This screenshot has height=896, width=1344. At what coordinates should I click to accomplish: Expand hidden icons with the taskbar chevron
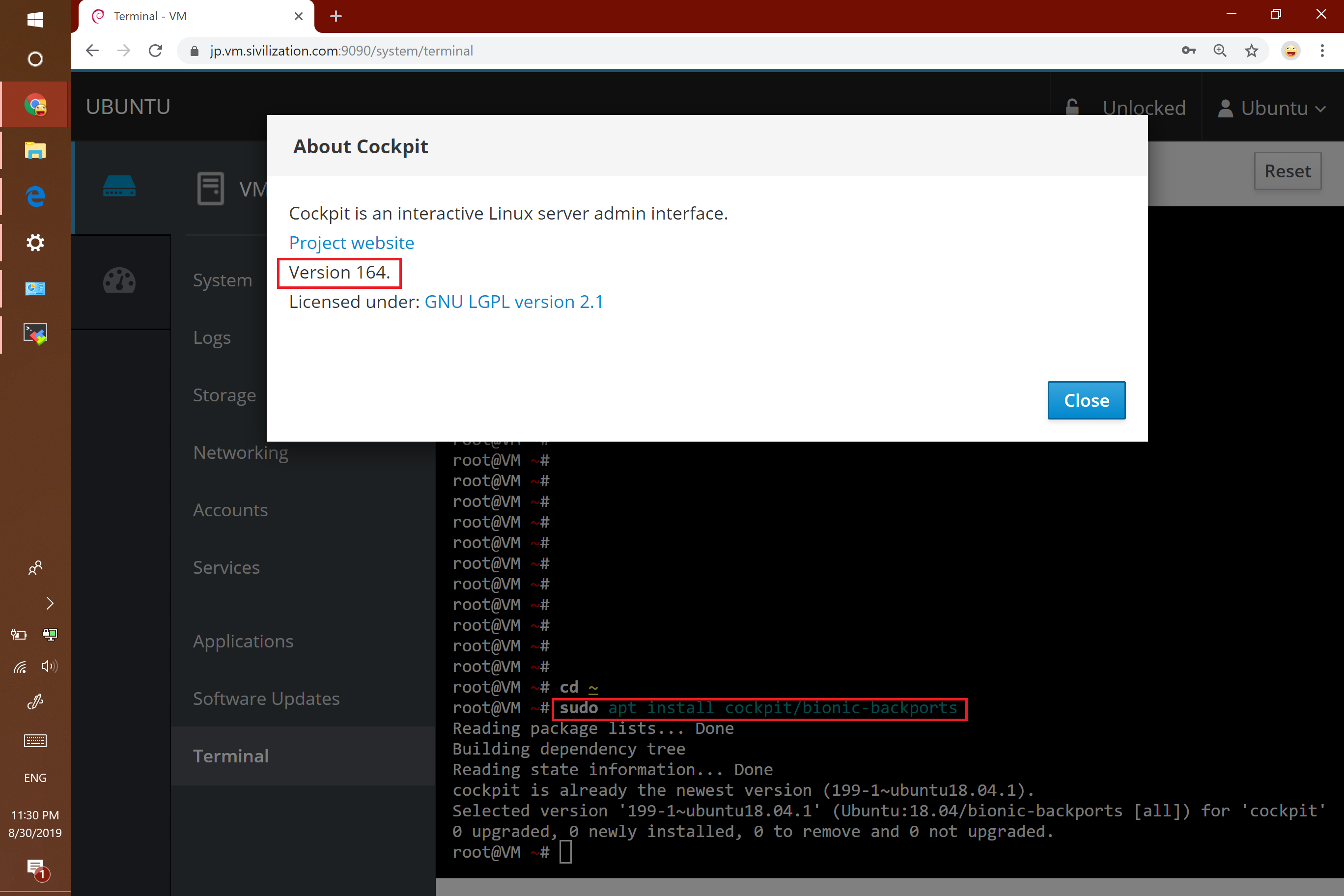[50, 603]
